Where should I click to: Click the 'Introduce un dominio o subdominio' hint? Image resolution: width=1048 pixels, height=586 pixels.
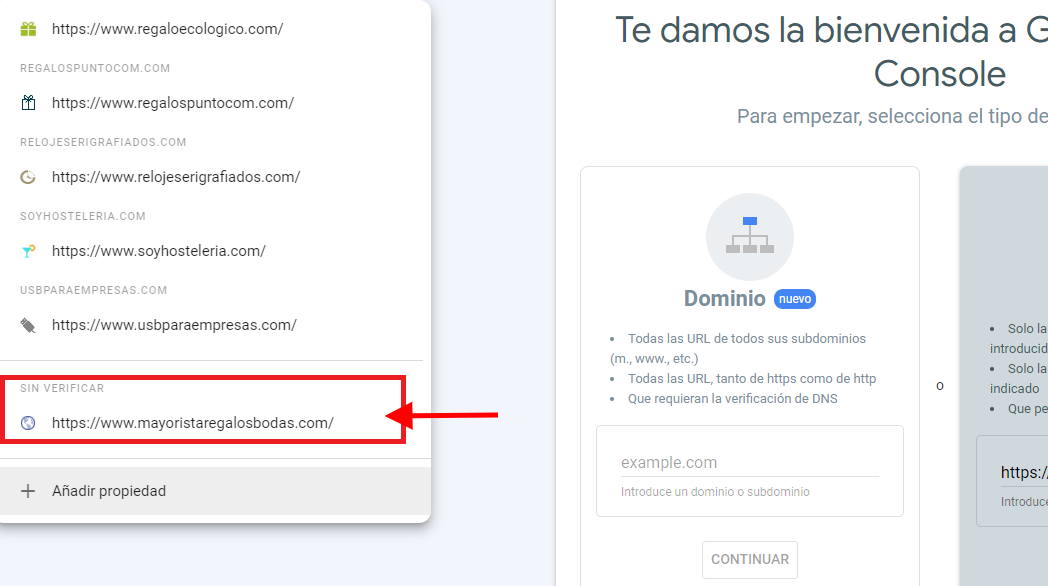coord(715,492)
